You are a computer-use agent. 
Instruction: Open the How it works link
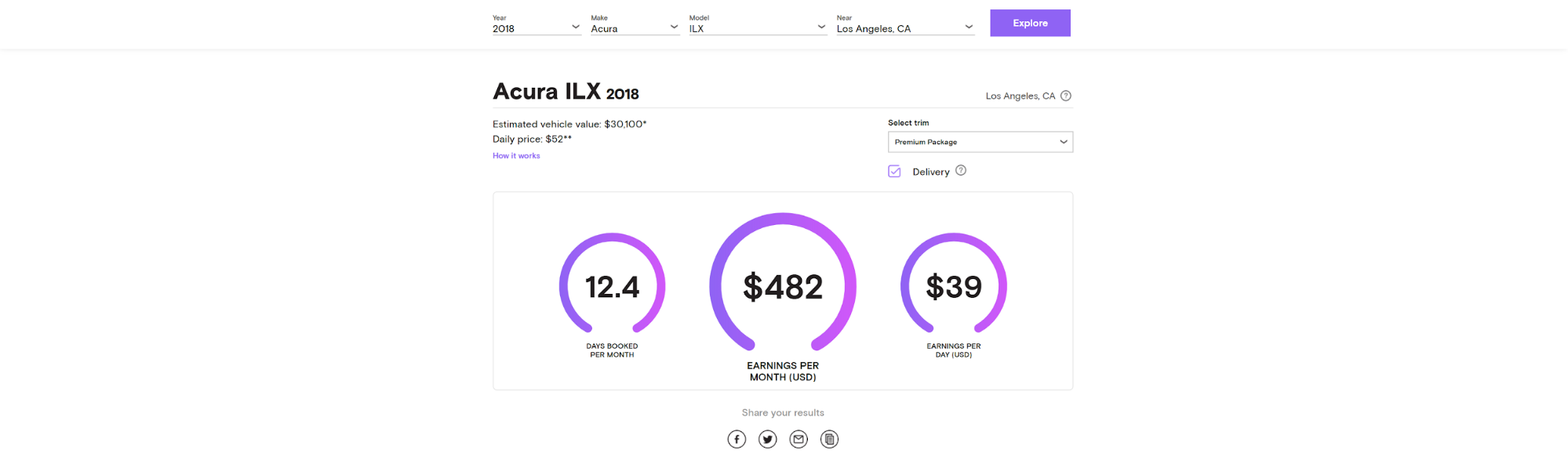[516, 156]
